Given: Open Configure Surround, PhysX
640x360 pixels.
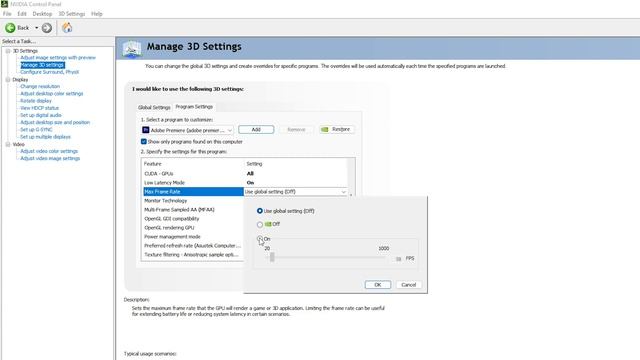Looking at the screenshot, I should tap(49, 72).
